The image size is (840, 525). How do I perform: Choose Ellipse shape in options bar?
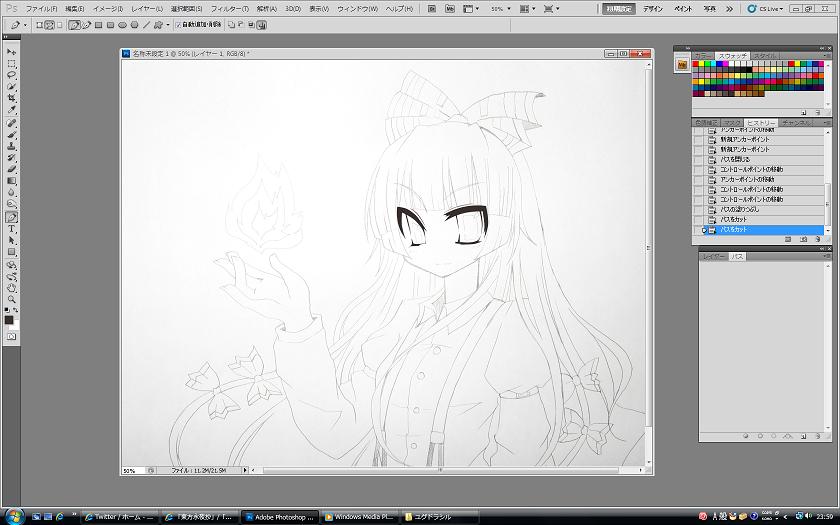click(122, 25)
